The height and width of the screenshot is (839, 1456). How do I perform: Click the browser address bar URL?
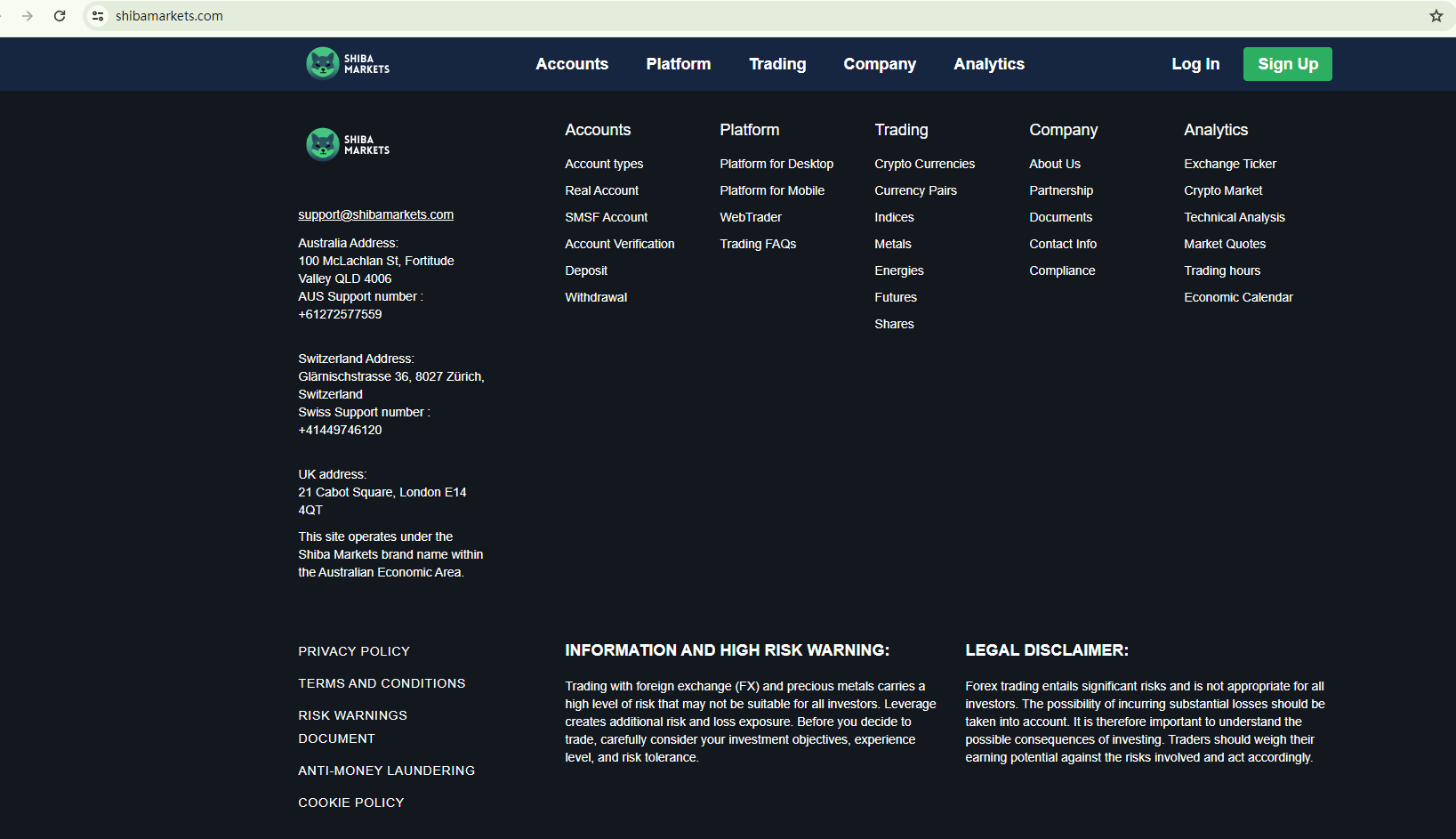click(x=169, y=16)
